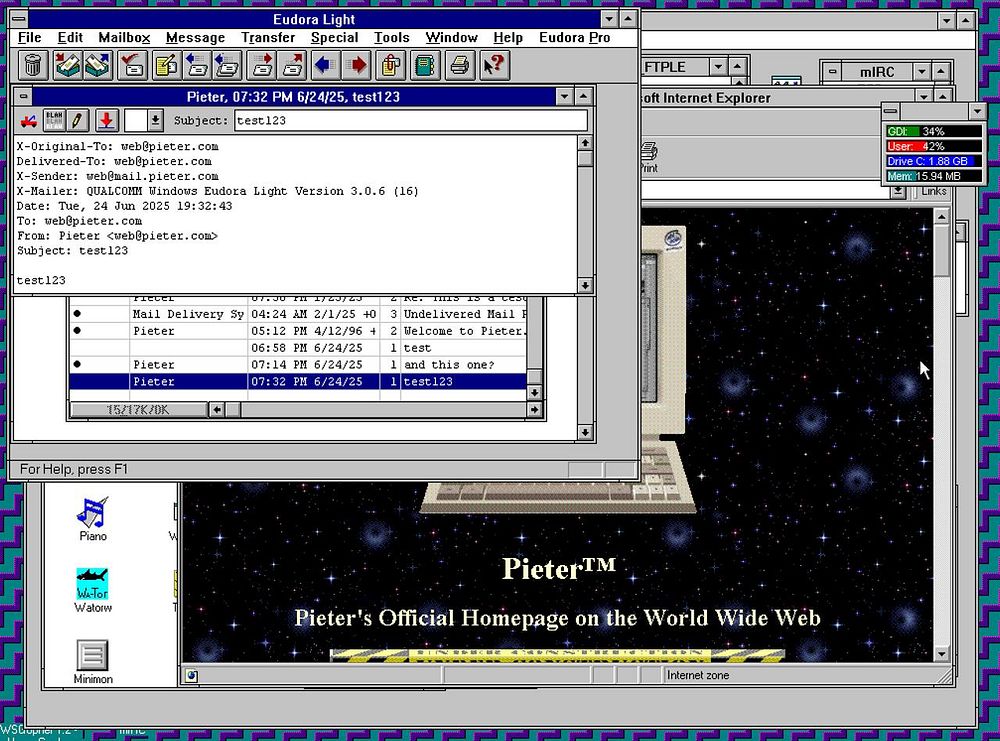Open the resource meter window control menu
Screen dimensions: 1000x741
(x=891, y=111)
